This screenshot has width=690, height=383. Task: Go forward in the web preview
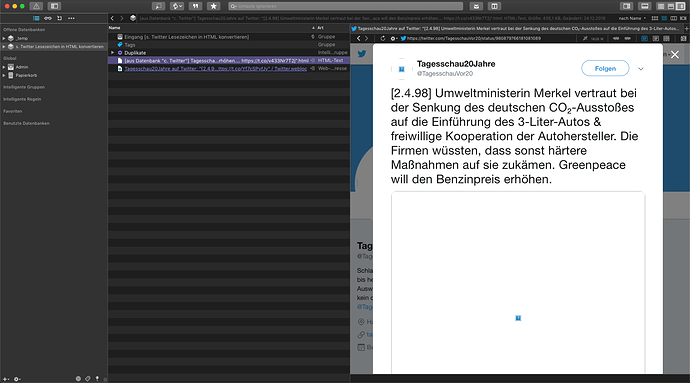coord(367,38)
